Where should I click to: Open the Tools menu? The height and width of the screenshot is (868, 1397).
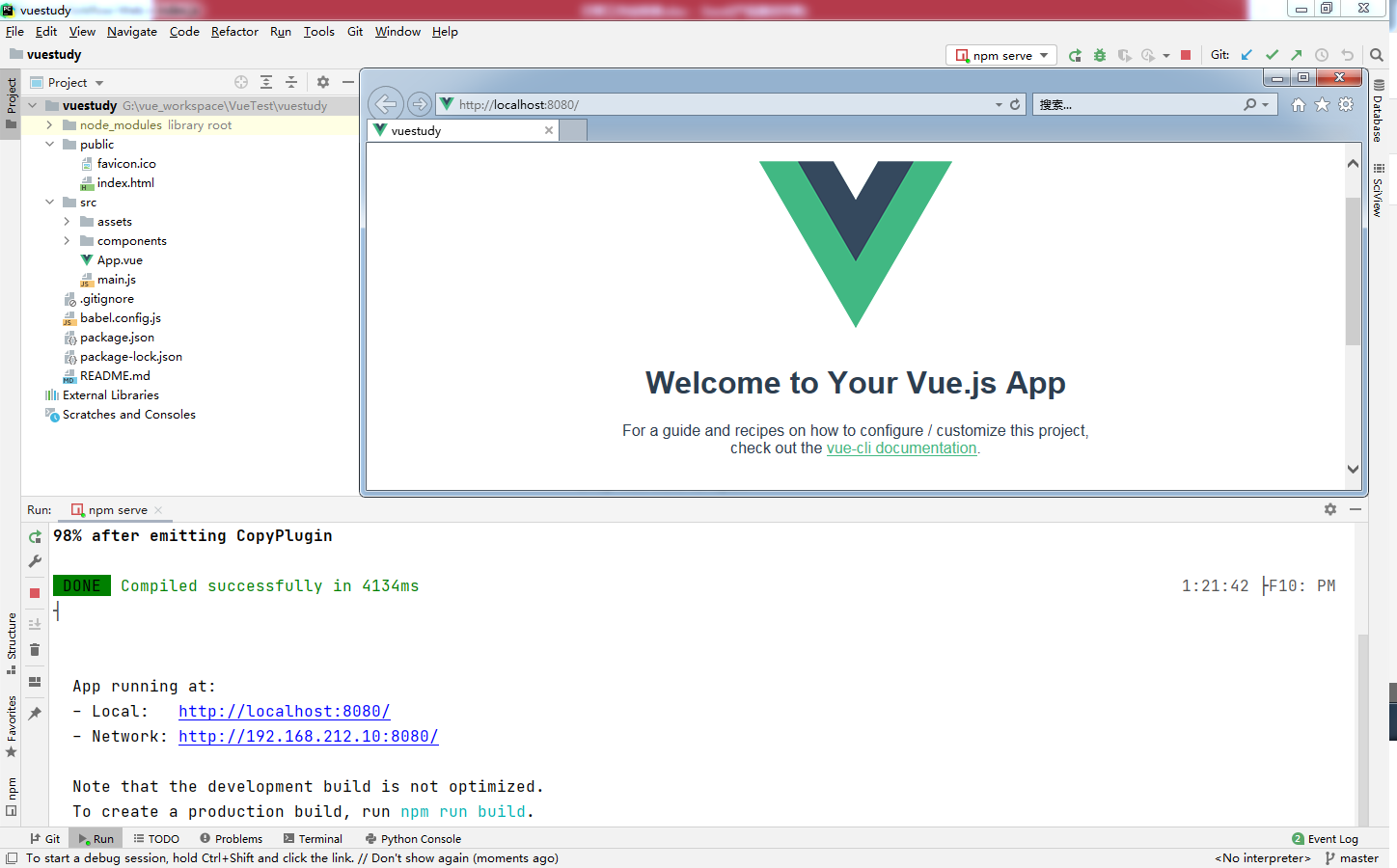tap(319, 32)
